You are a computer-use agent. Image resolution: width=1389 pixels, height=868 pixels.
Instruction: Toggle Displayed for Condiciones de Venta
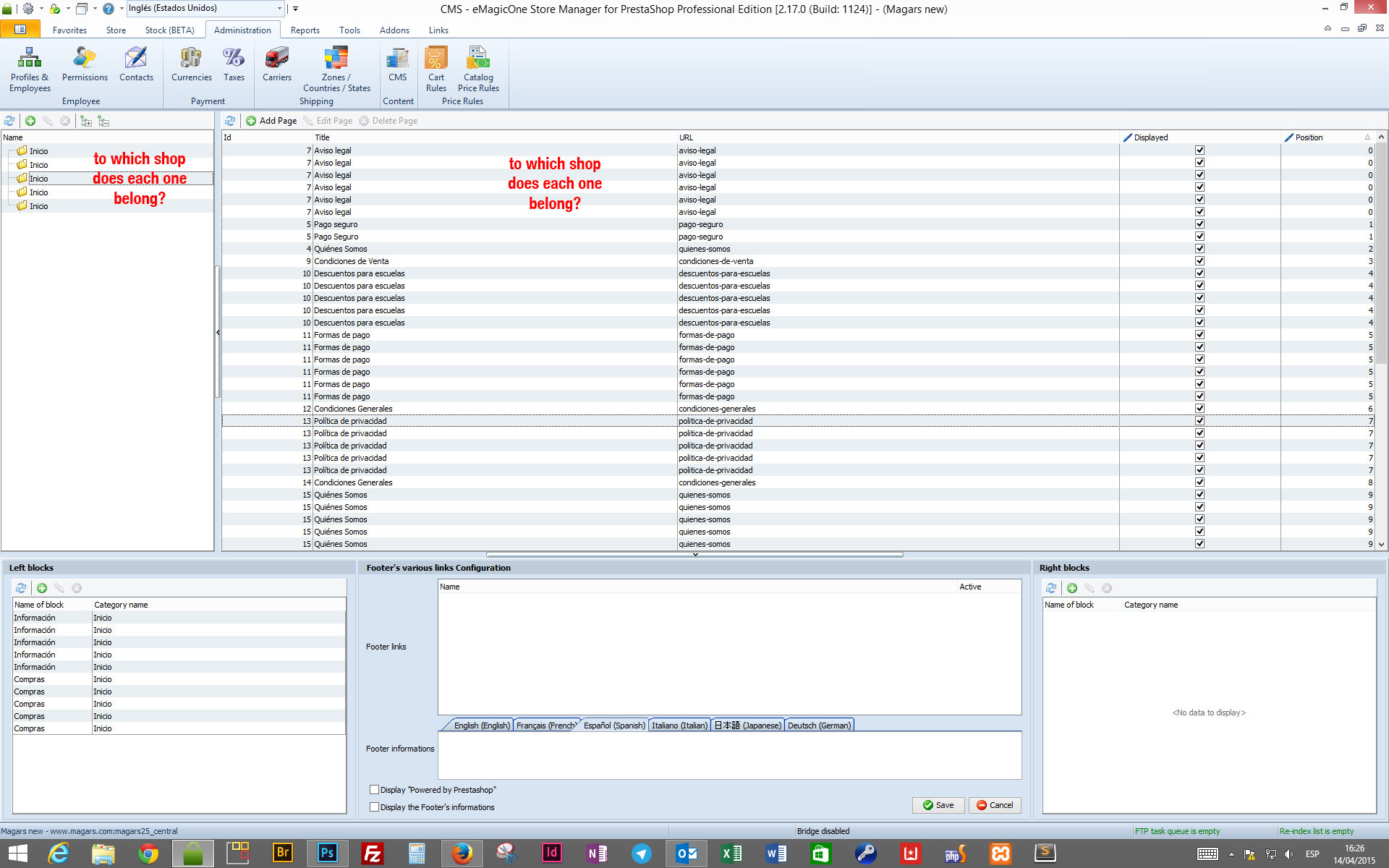point(1199,261)
